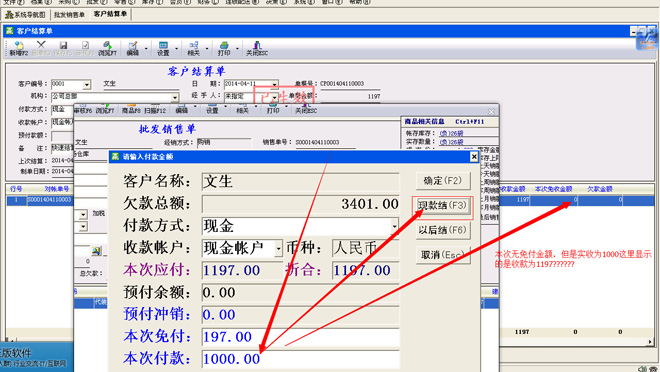The image size is (660, 372).
Task: Open the 帐存库存 link value
Action: (x=451, y=133)
